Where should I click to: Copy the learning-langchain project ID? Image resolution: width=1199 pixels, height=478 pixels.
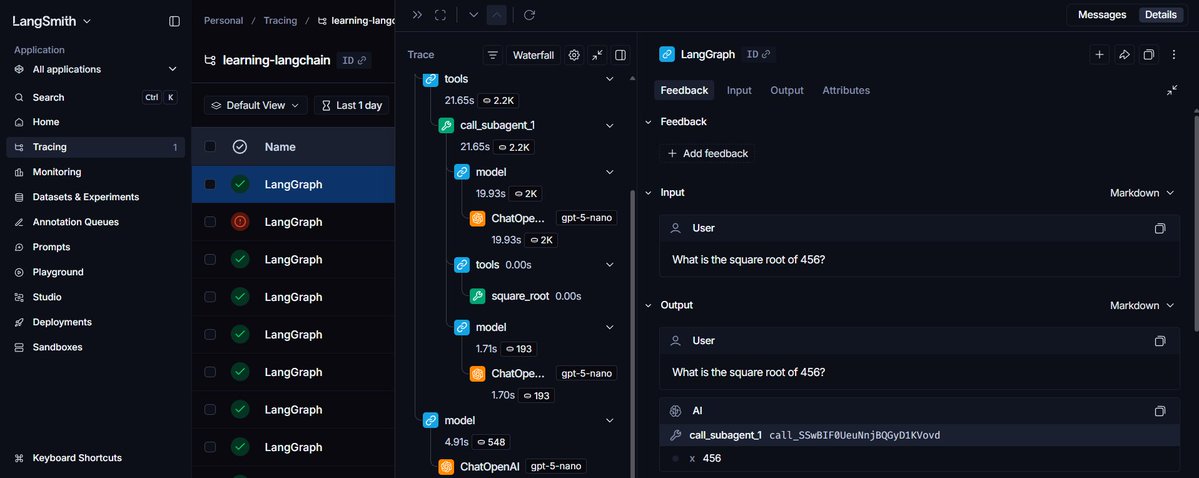click(x=354, y=60)
